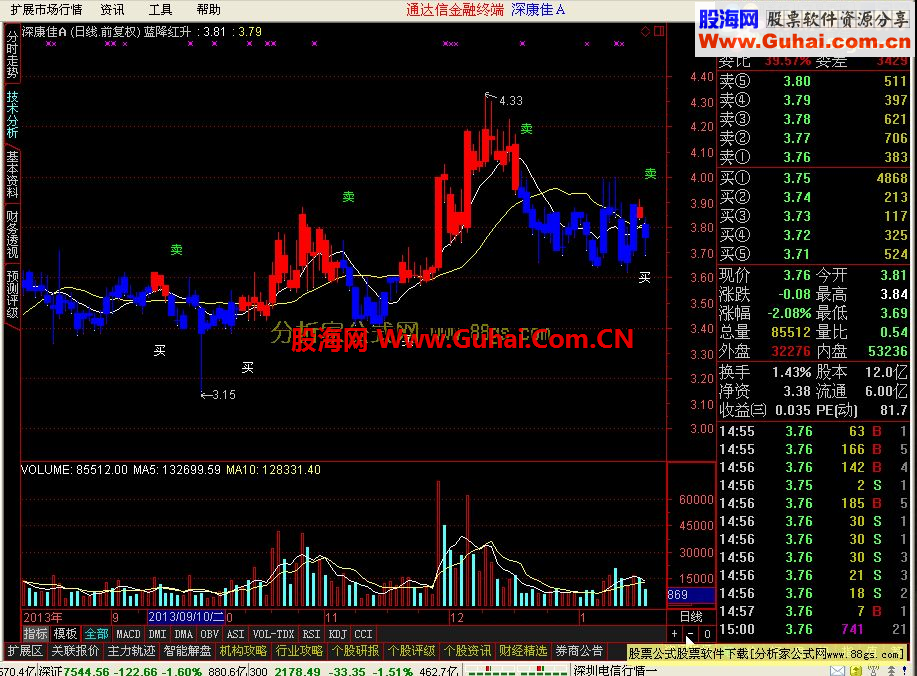Image resolution: width=917 pixels, height=676 pixels.
Task: Click the 深圳电信行情一 server status text
Action: pos(616,671)
